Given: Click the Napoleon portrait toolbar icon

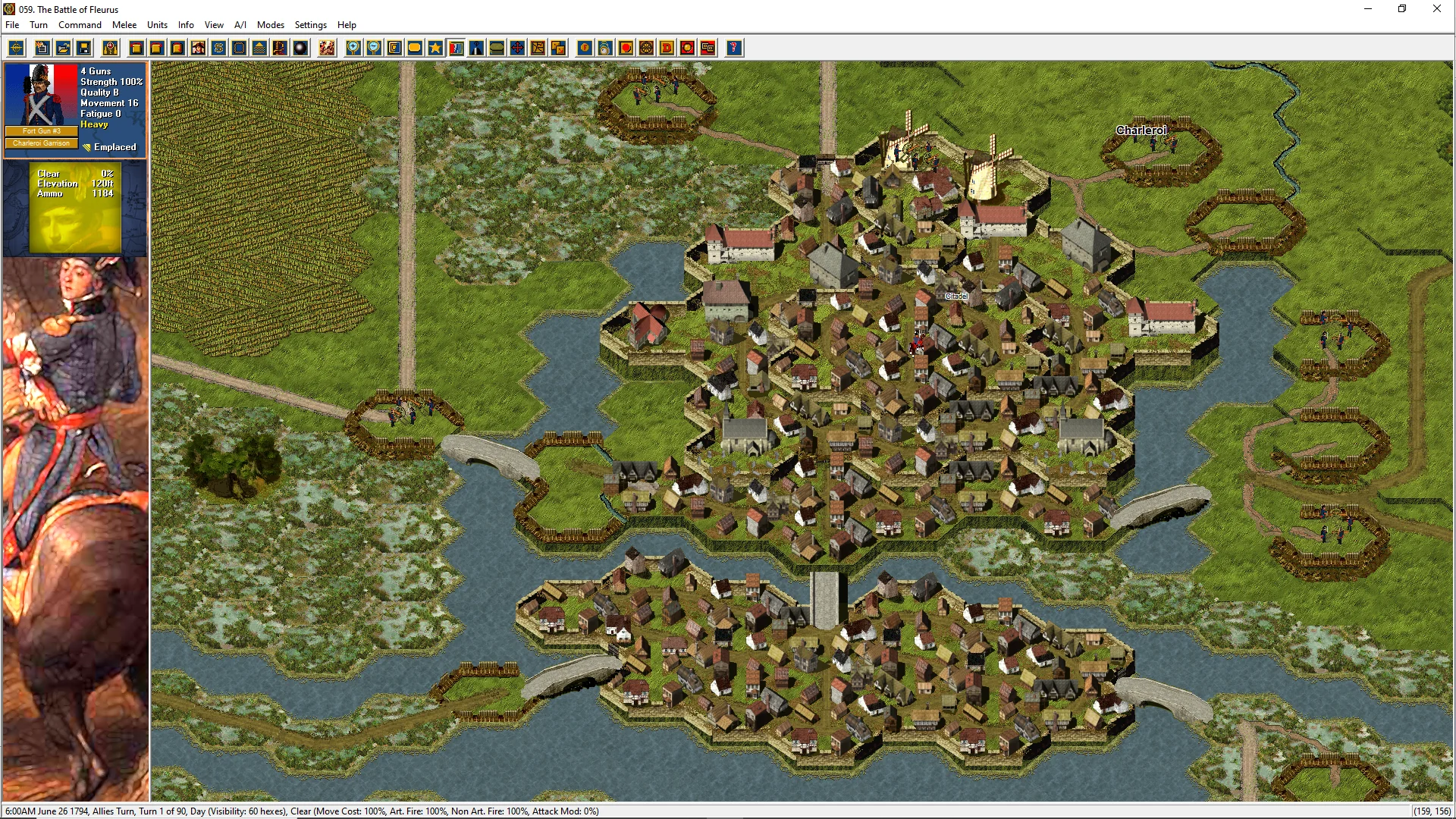Looking at the screenshot, I should click(x=198, y=49).
